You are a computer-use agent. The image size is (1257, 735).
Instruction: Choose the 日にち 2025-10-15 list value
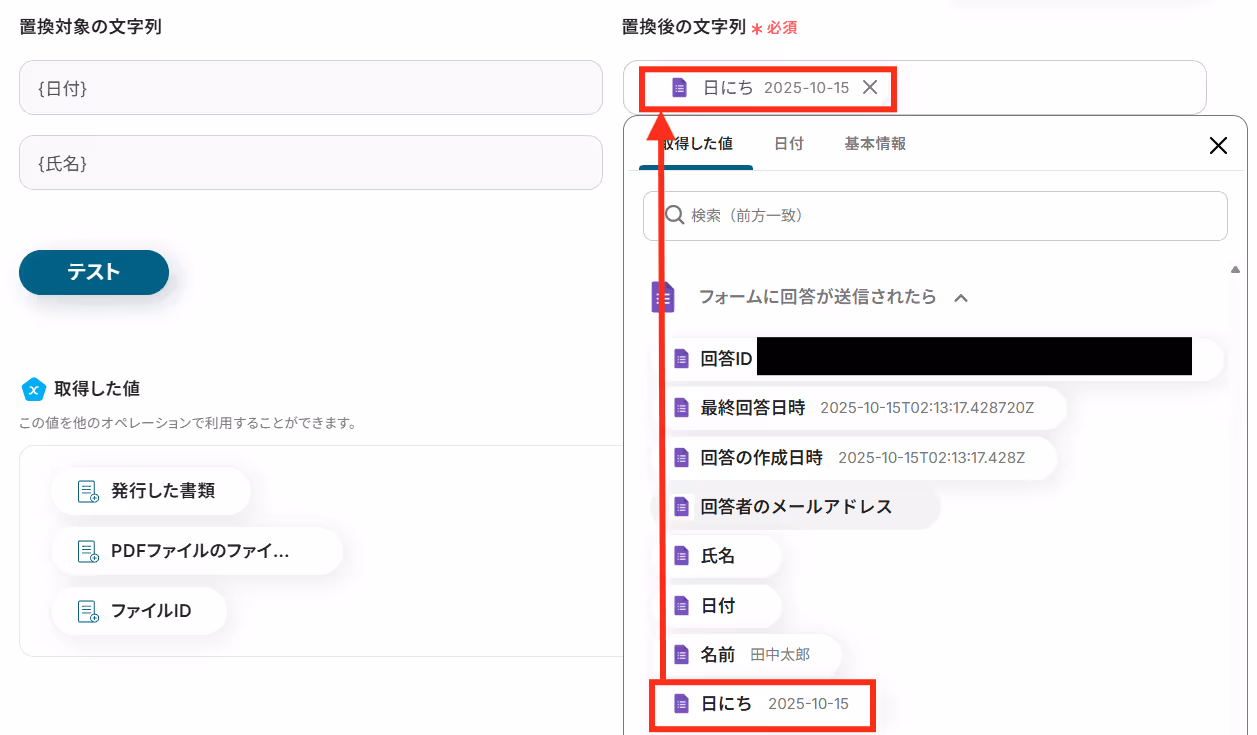[x=763, y=704]
